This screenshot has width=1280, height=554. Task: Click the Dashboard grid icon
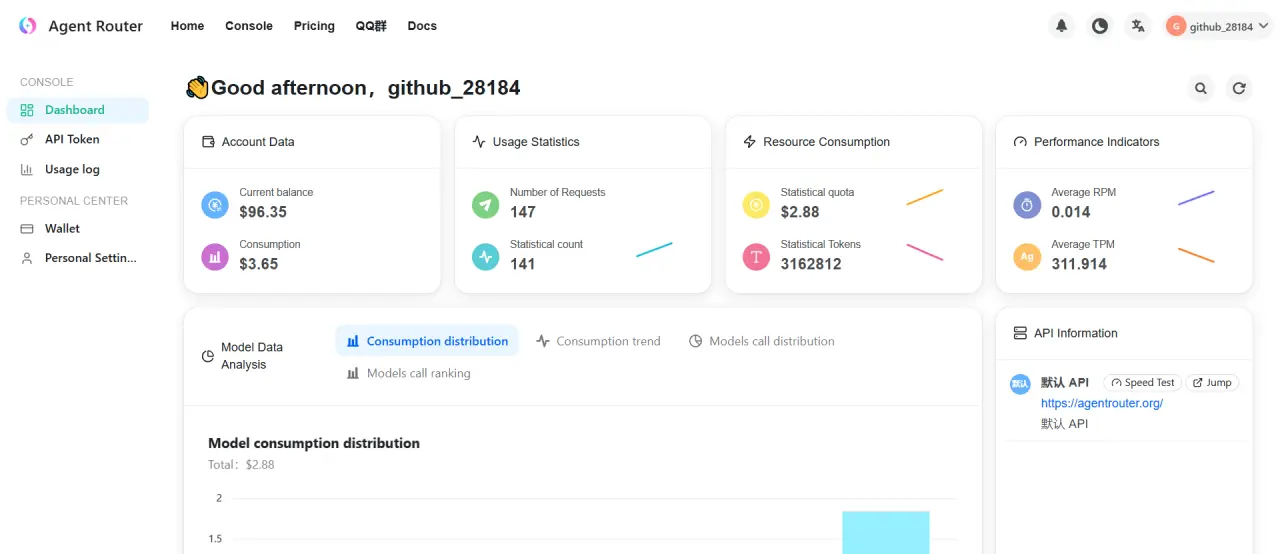click(x=27, y=110)
